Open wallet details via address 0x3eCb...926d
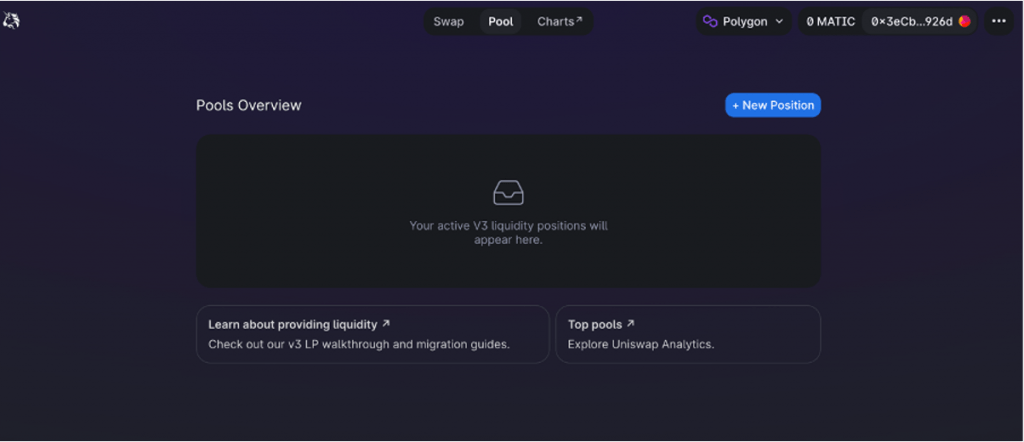The height and width of the screenshot is (442, 1024). 911,21
